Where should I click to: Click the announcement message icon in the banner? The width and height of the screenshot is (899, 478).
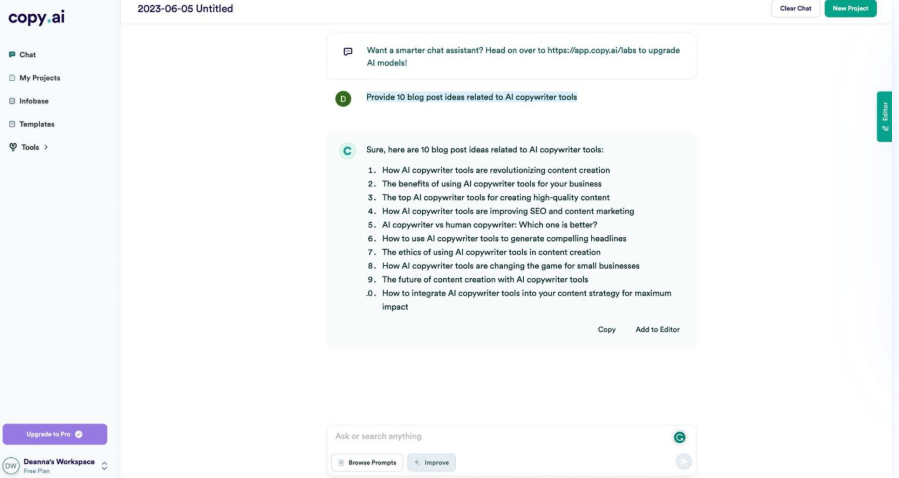coord(348,52)
